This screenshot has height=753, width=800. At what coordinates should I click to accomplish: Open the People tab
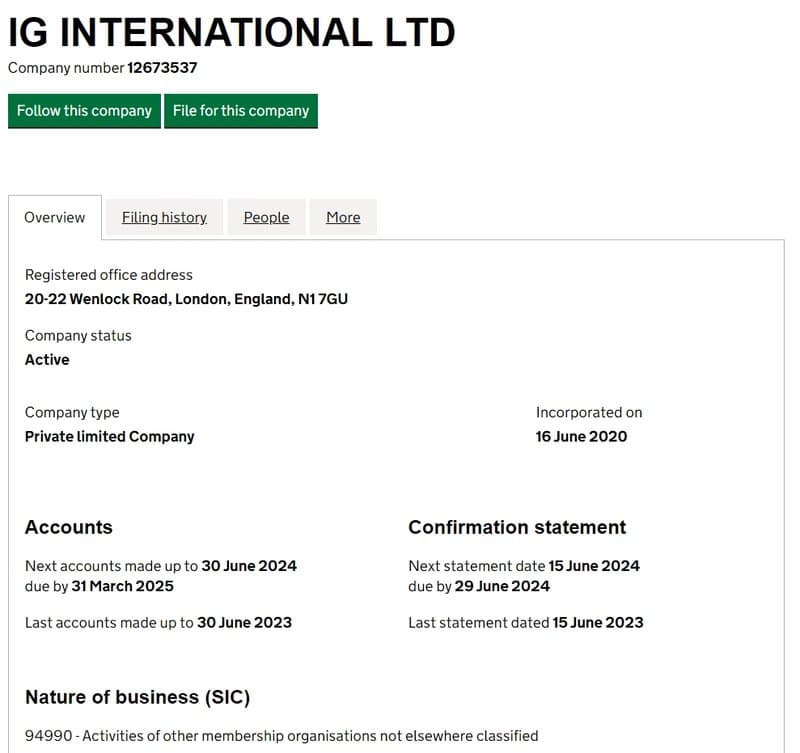pos(266,217)
